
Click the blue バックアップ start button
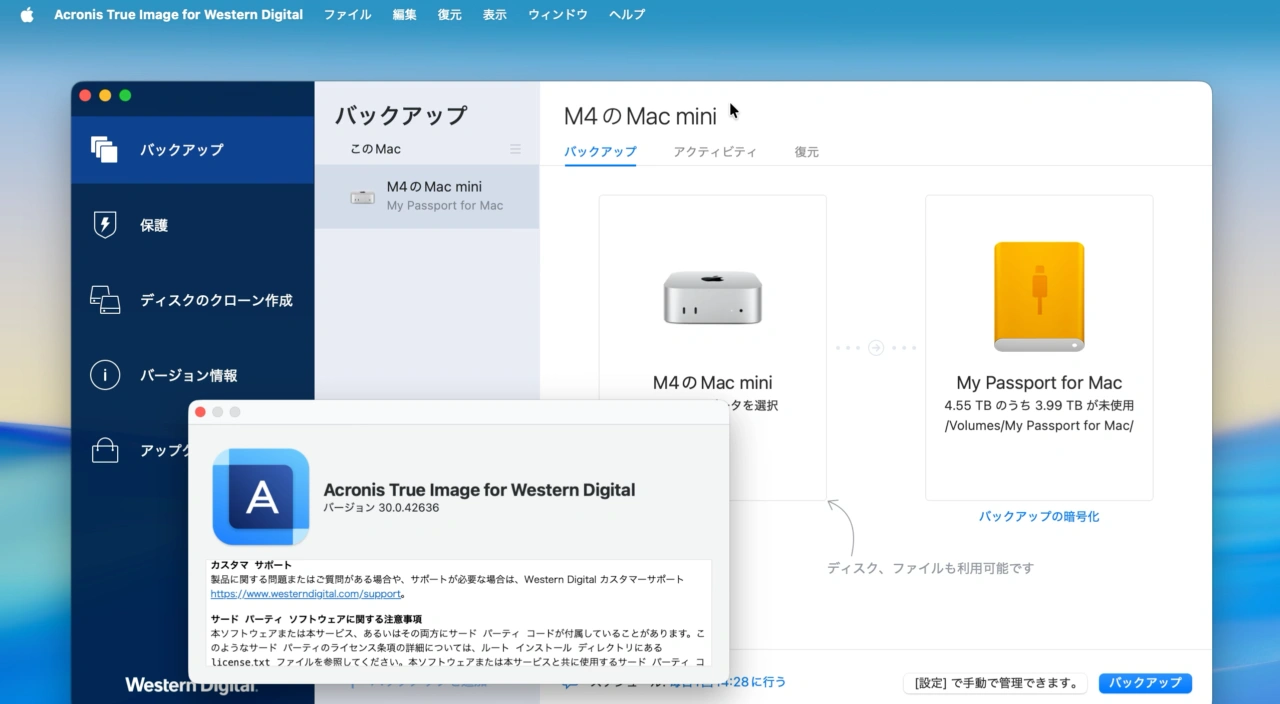point(1145,683)
